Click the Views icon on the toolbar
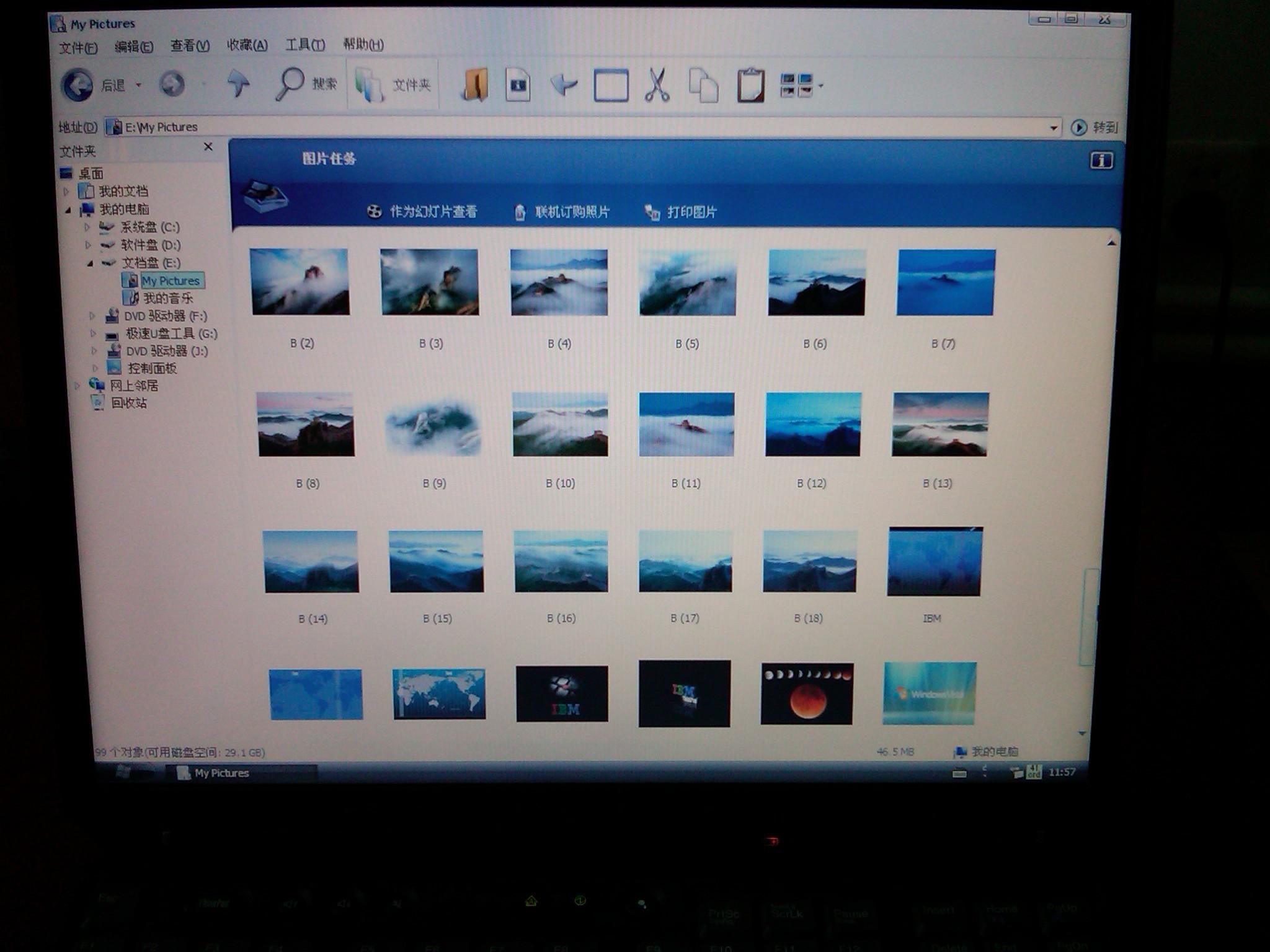Screen dimensions: 1270x952 click(x=797, y=84)
